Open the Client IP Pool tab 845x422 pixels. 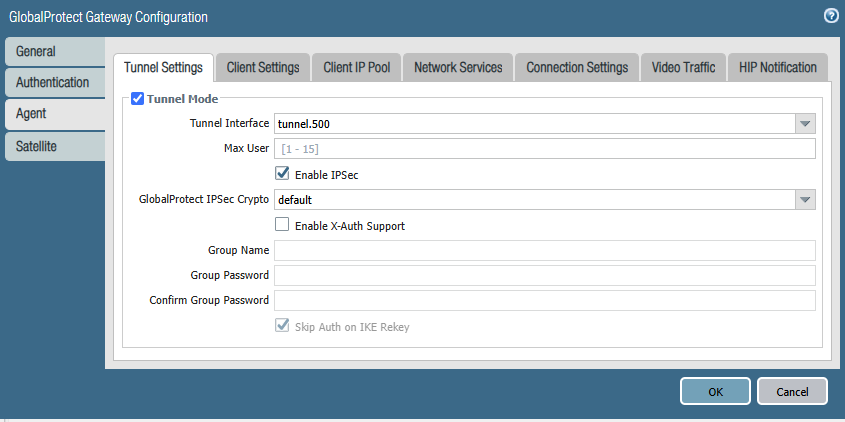(x=357, y=67)
